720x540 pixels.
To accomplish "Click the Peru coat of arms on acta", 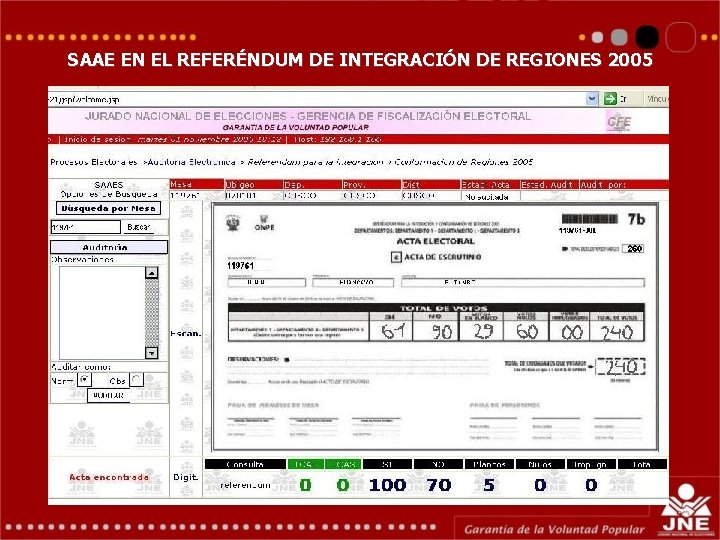I will point(233,223).
